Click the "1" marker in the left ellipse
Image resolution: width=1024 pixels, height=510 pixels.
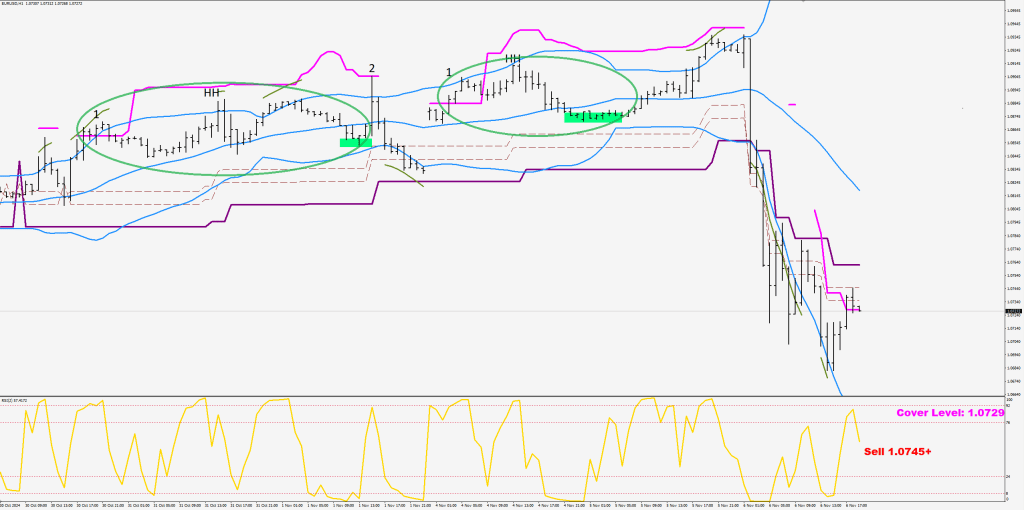click(x=96, y=115)
